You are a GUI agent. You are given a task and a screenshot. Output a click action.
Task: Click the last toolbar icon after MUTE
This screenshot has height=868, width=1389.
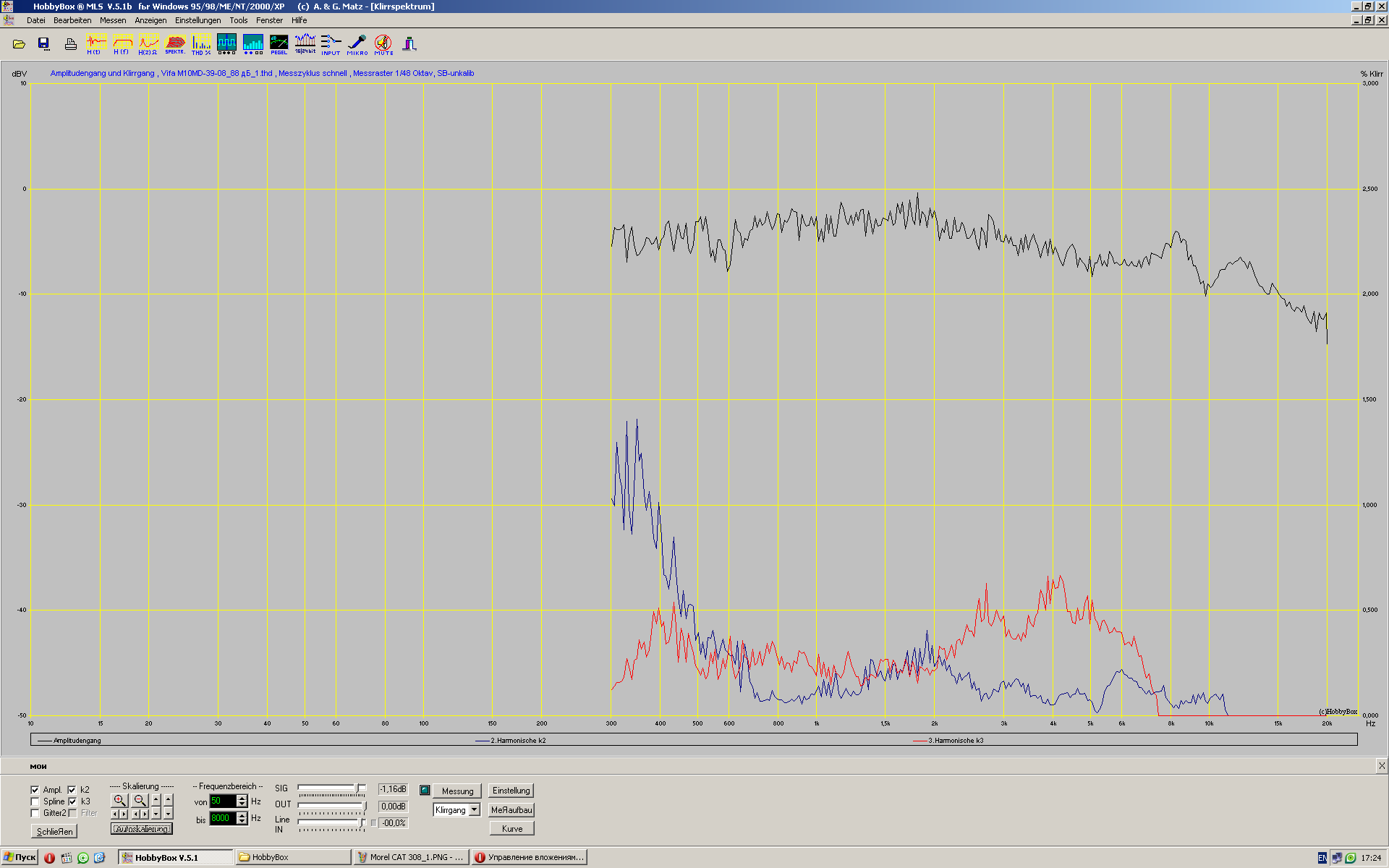pyautogui.click(x=409, y=44)
